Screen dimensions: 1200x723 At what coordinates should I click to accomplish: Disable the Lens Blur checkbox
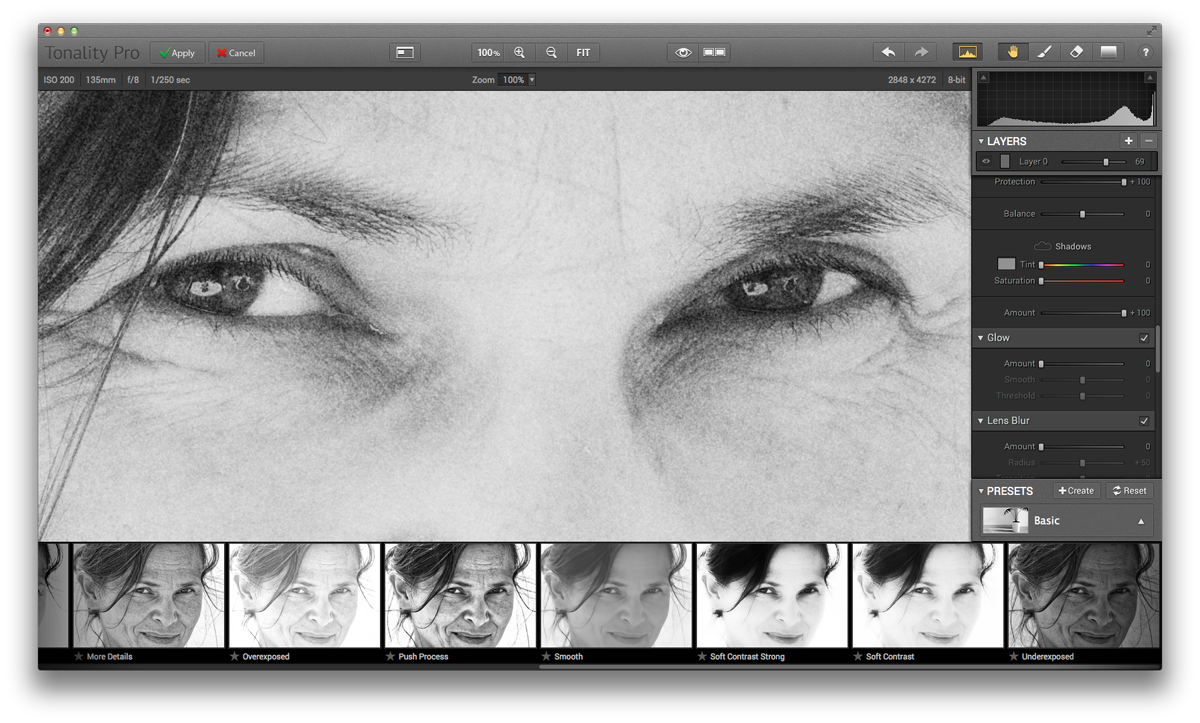click(1144, 421)
